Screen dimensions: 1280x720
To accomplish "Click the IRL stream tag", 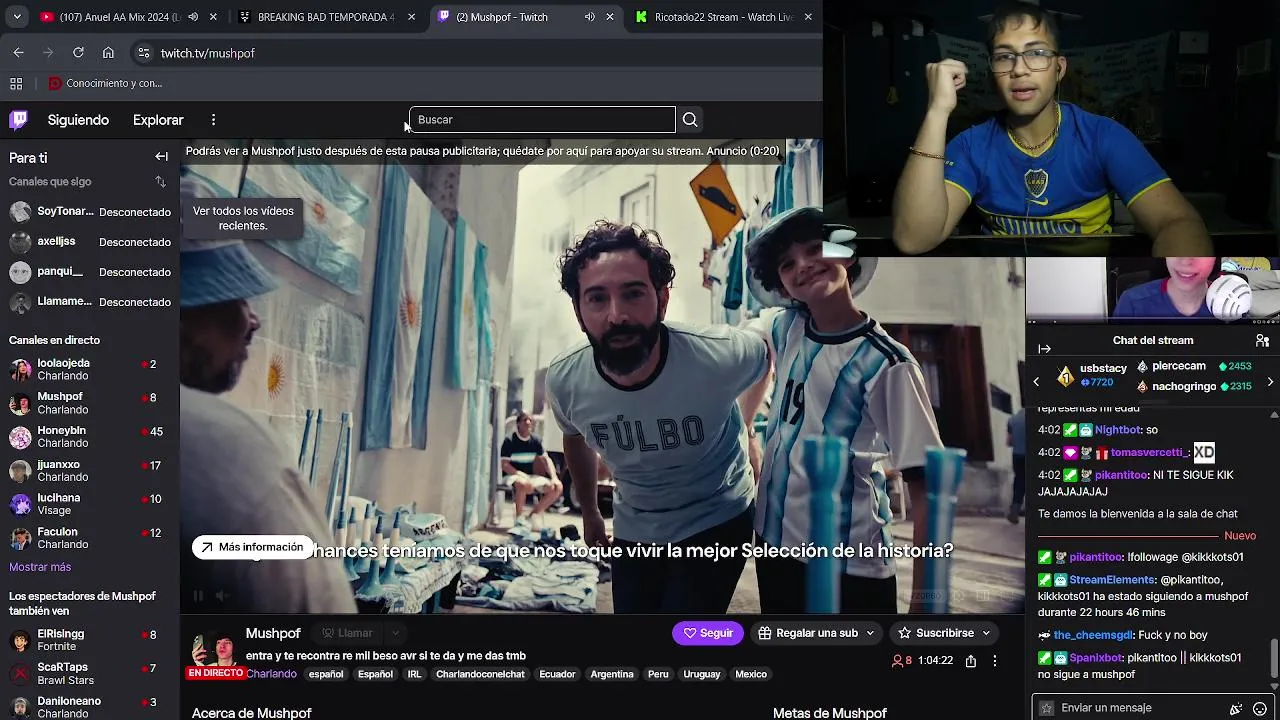I will pyautogui.click(x=414, y=674).
